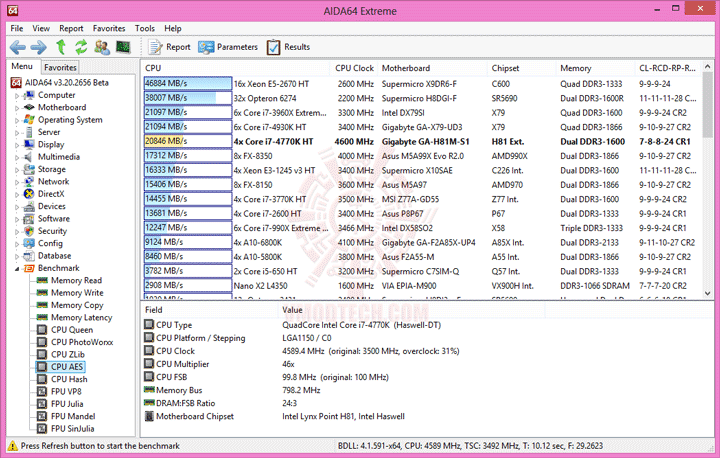Click the Back arrow toolbar icon
The height and width of the screenshot is (458, 720).
point(18,47)
